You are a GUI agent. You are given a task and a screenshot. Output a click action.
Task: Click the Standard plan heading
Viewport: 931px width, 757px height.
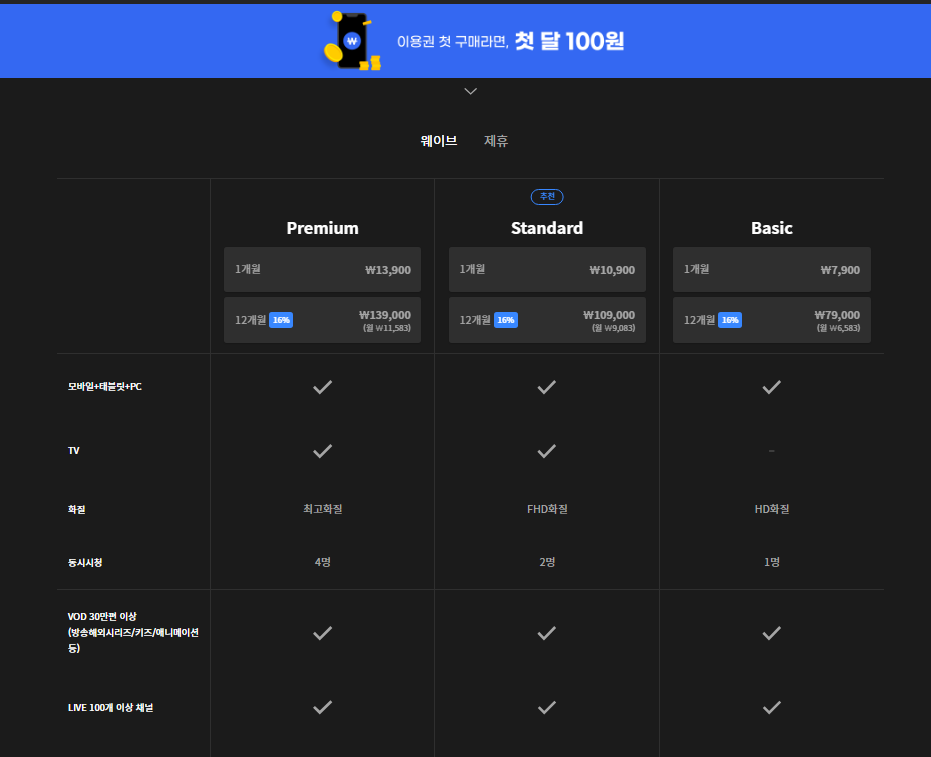(547, 228)
